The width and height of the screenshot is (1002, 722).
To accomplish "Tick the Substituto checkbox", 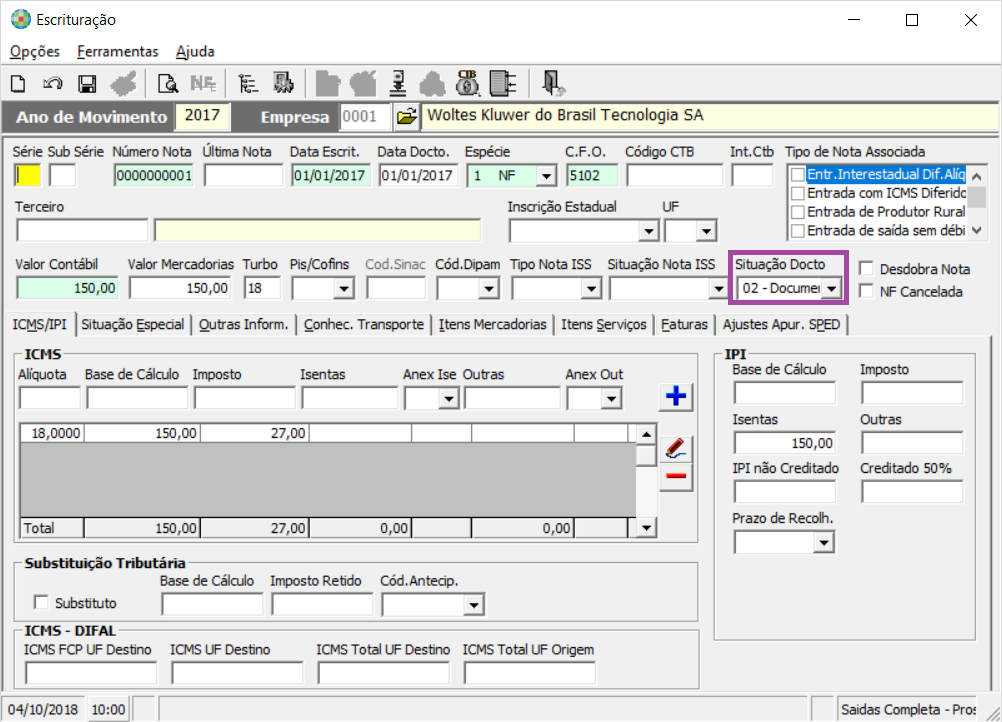I will click(42, 603).
